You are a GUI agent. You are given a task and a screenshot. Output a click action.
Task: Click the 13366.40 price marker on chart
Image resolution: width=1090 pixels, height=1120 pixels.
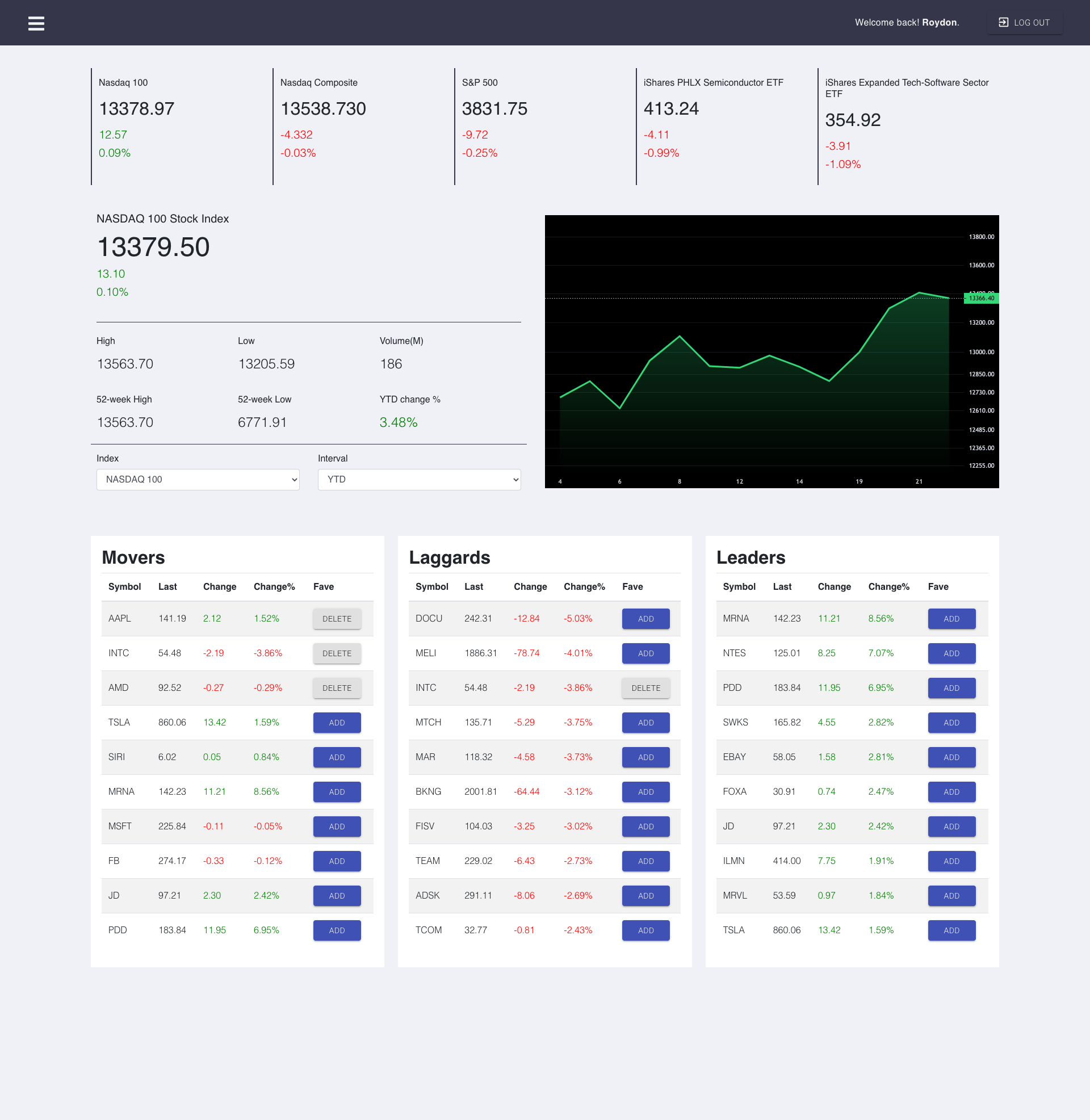pyautogui.click(x=981, y=298)
